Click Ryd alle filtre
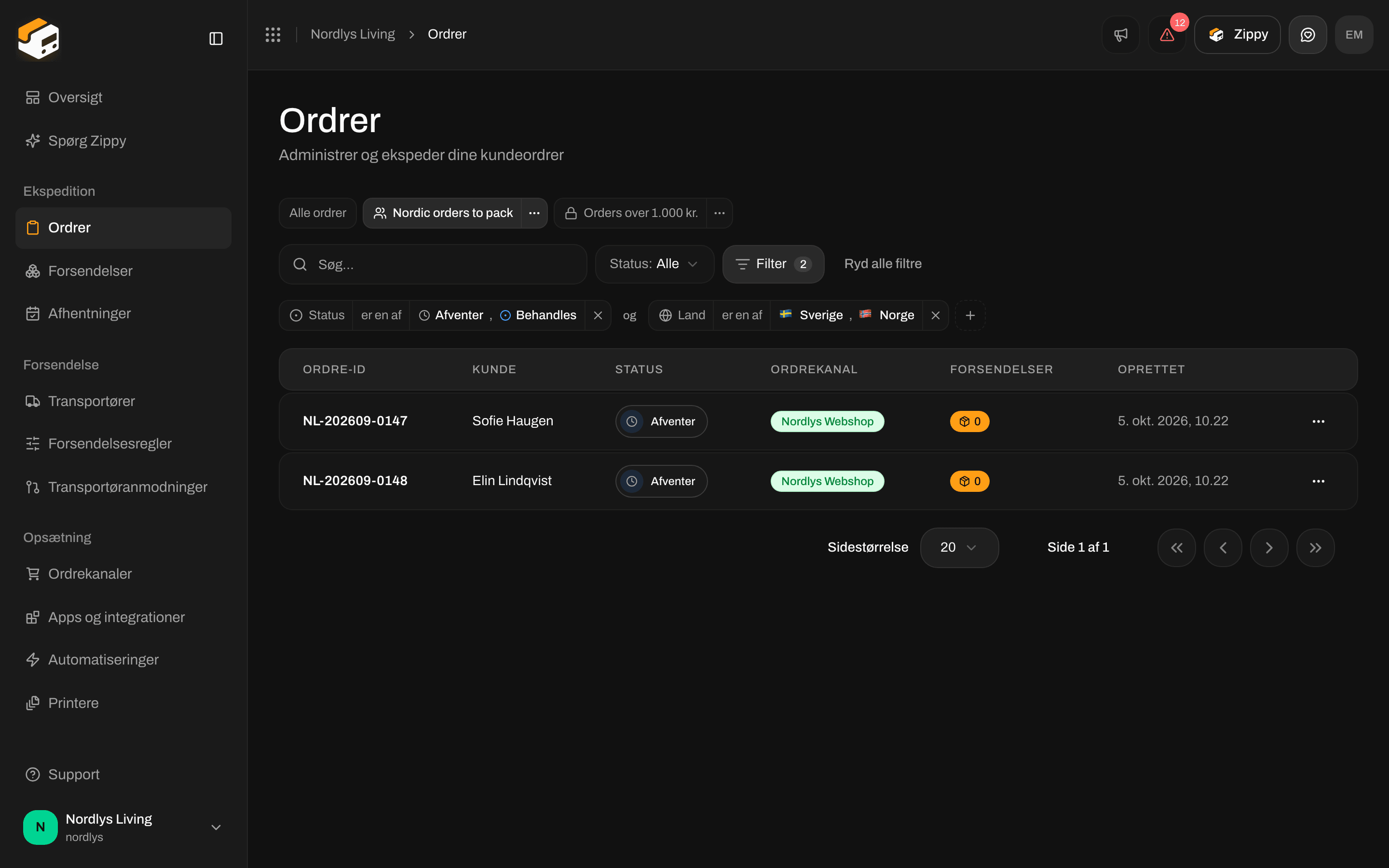 click(x=883, y=264)
